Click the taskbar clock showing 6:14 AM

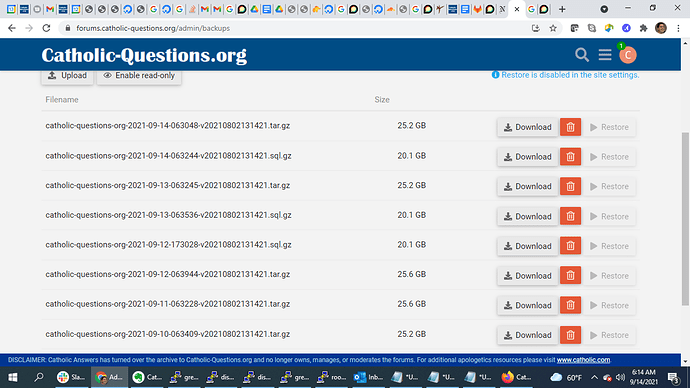(x=643, y=377)
